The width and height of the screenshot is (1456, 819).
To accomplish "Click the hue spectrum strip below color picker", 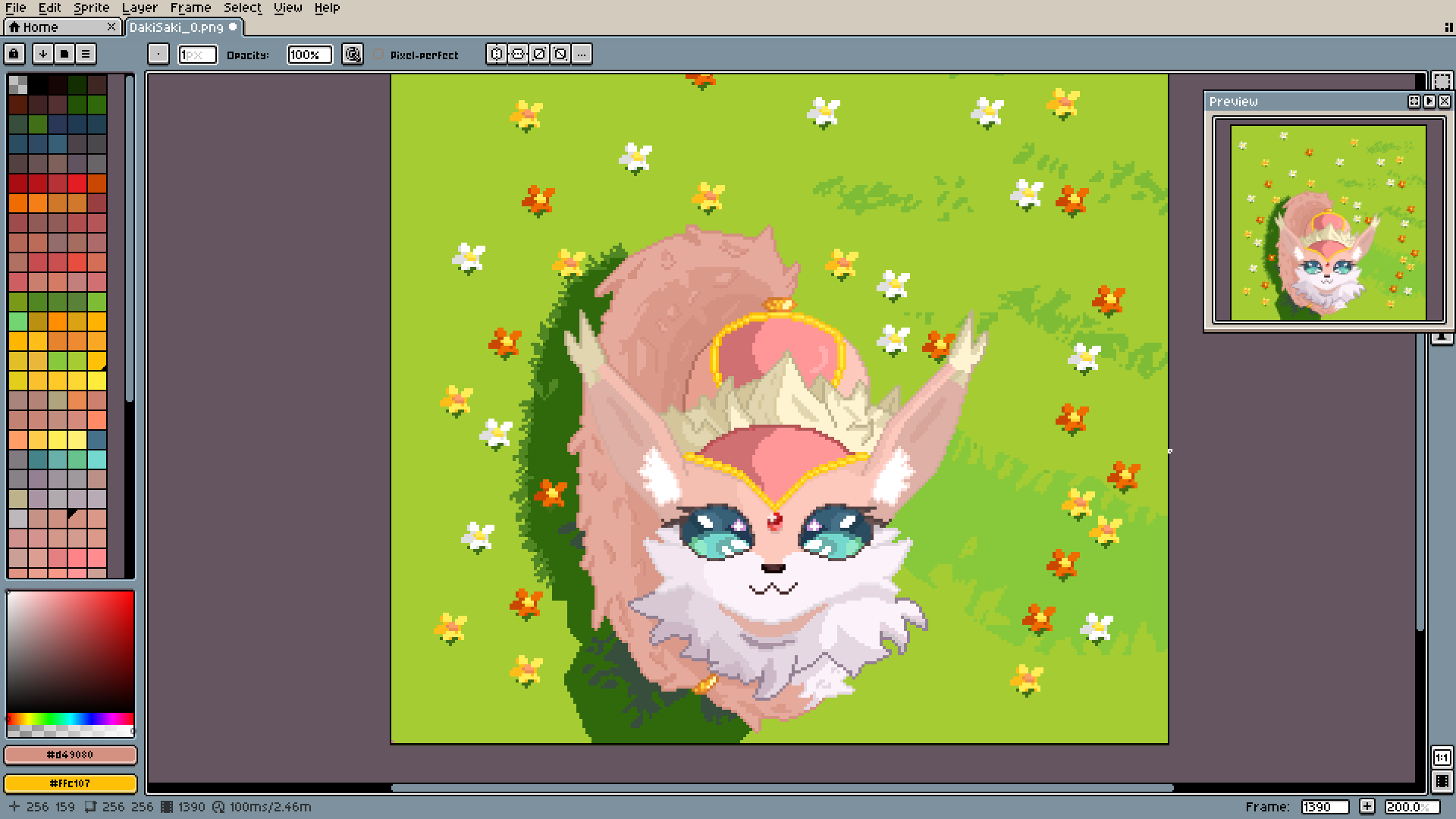I will [x=71, y=719].
